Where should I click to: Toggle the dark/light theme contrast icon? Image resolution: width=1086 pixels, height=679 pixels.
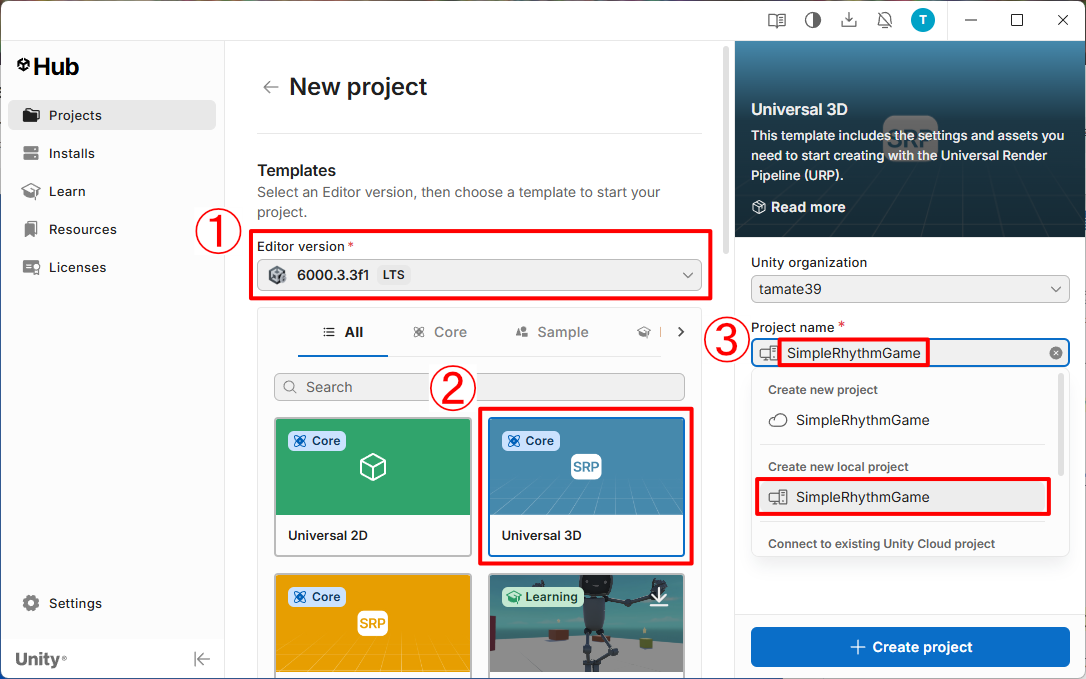point(813,20)
